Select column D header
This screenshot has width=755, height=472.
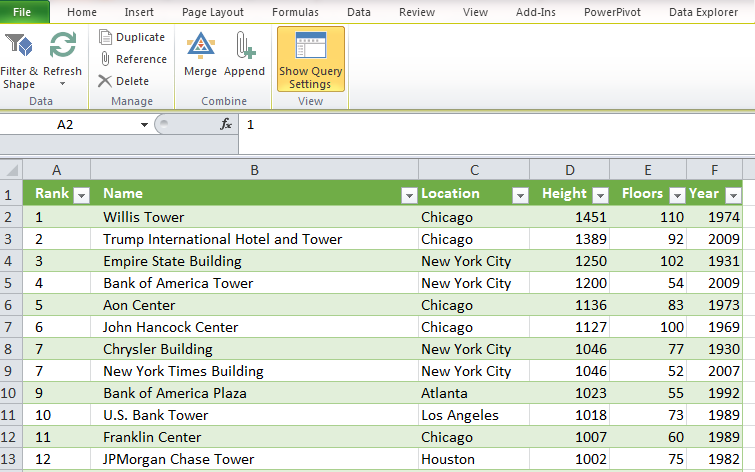coord(570,170)
